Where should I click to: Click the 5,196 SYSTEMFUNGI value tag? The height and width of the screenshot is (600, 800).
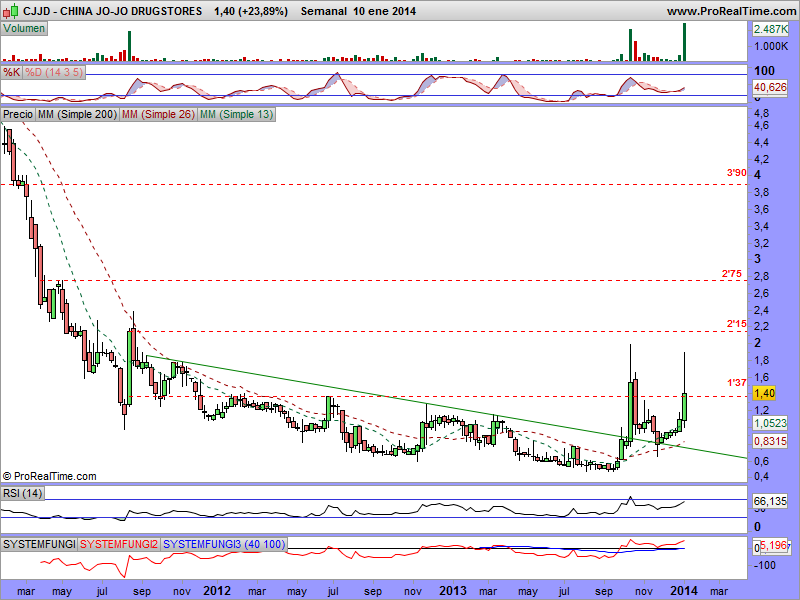pyautogui.click(x=774, y=546)
